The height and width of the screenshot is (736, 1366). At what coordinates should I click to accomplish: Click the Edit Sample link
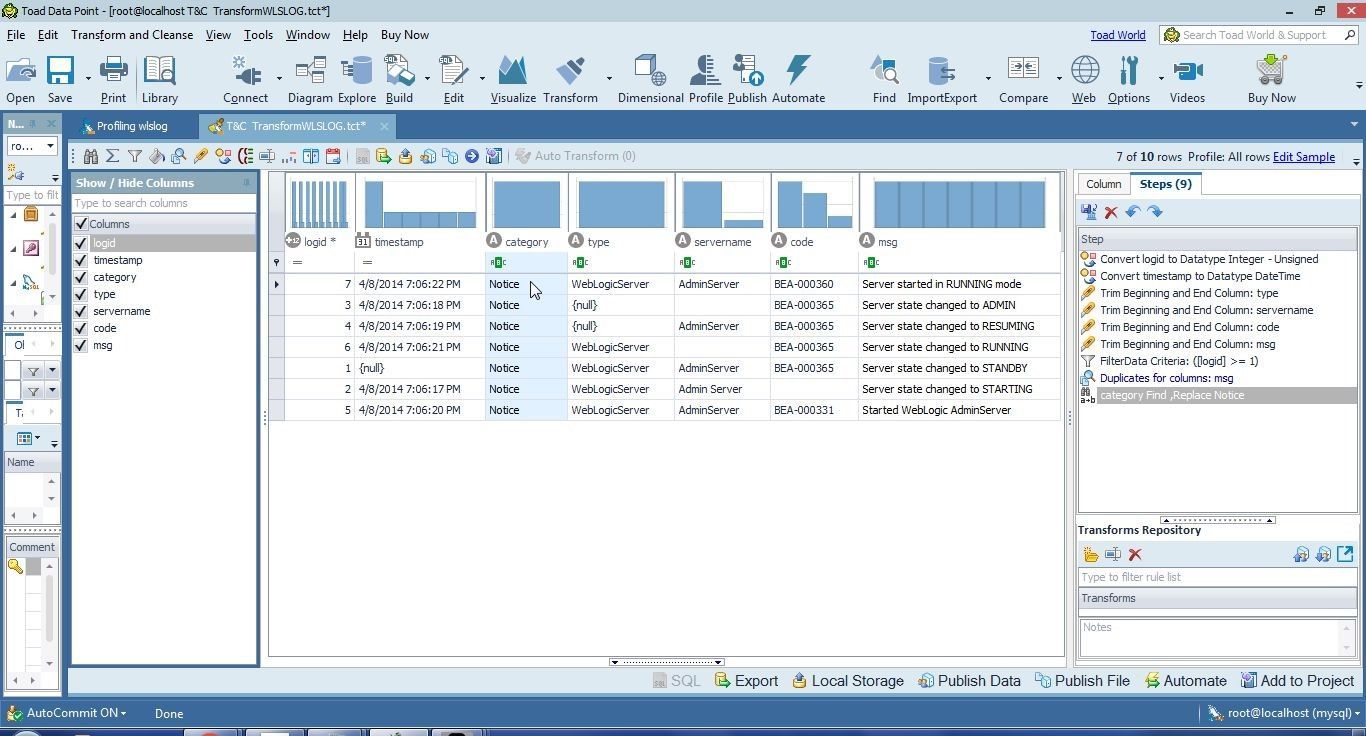(x=1303, y=157)
